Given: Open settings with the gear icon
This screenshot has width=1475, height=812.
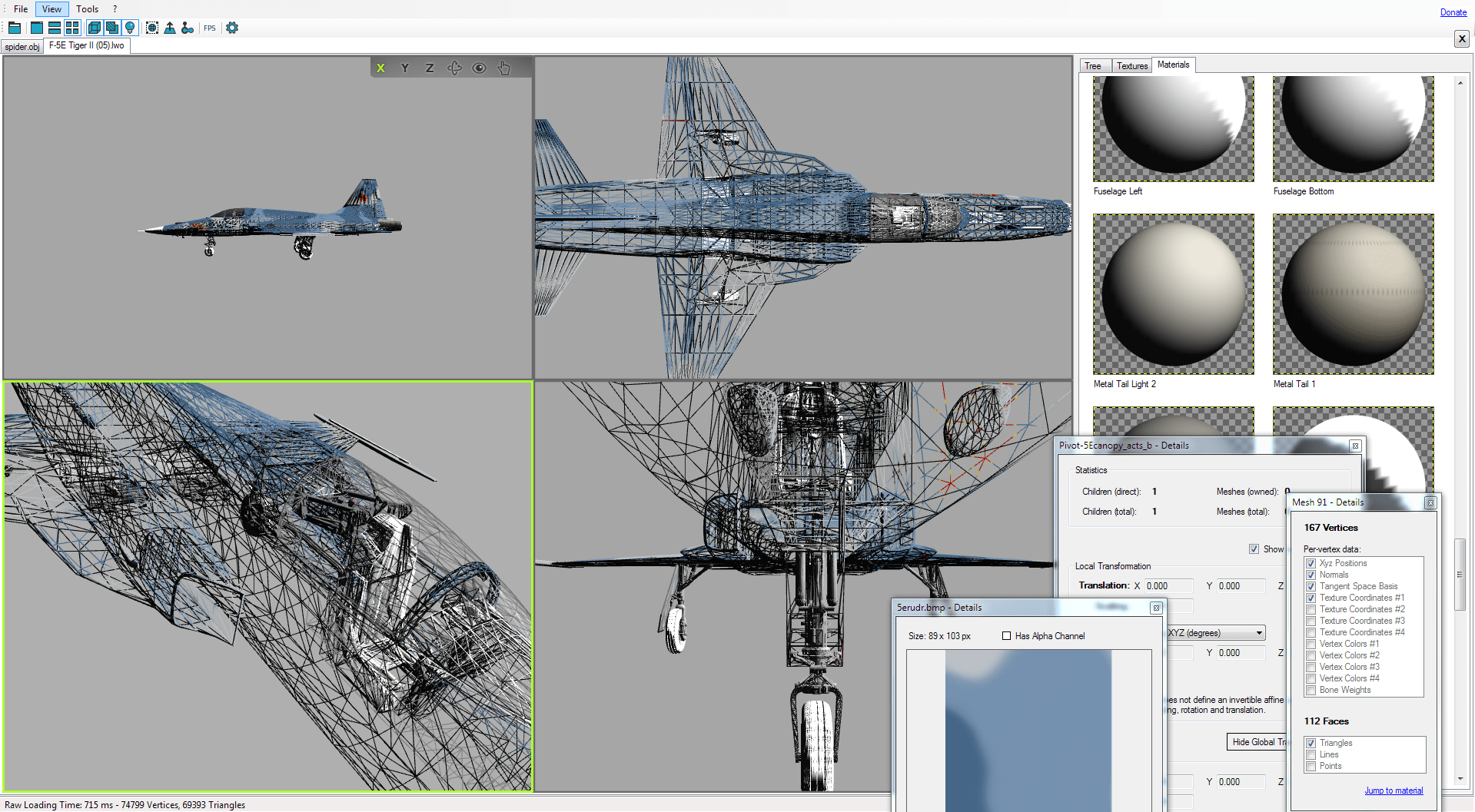Looking at the screenshot, I should click(x=232, y=28).
